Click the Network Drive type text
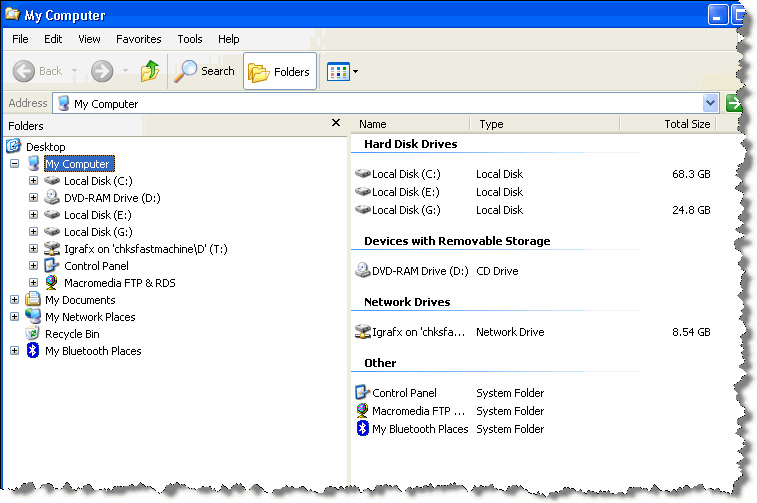Screen dimensions: 757x503 pos(510,332)
